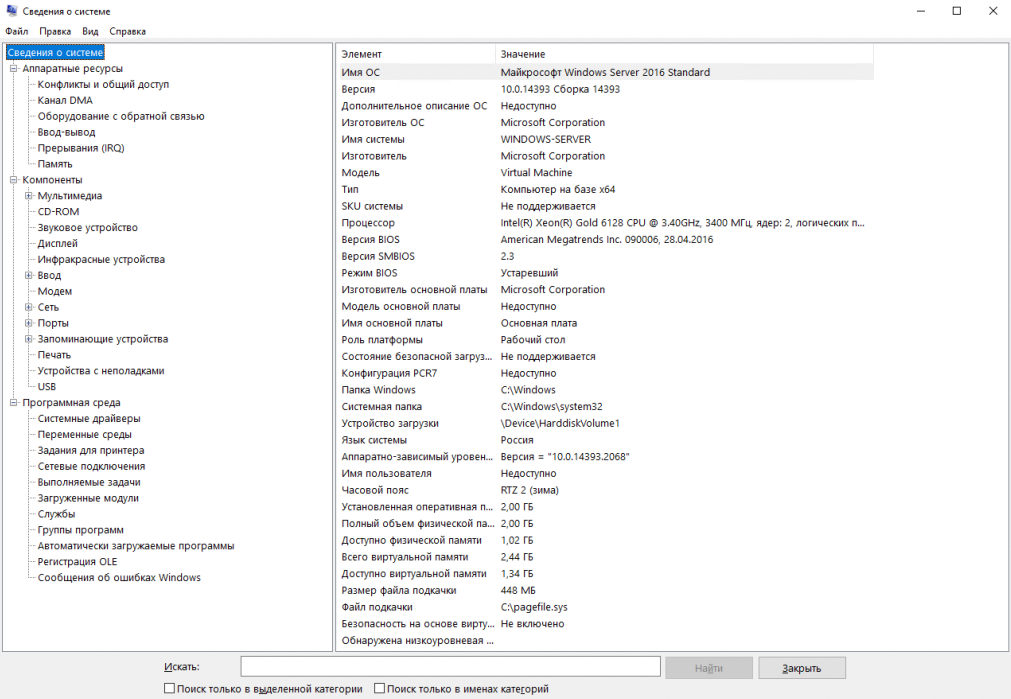The height and width of the screenshot is (699, 1011).
Task: Expand the 'Порты' tree node
Action: 28,323
